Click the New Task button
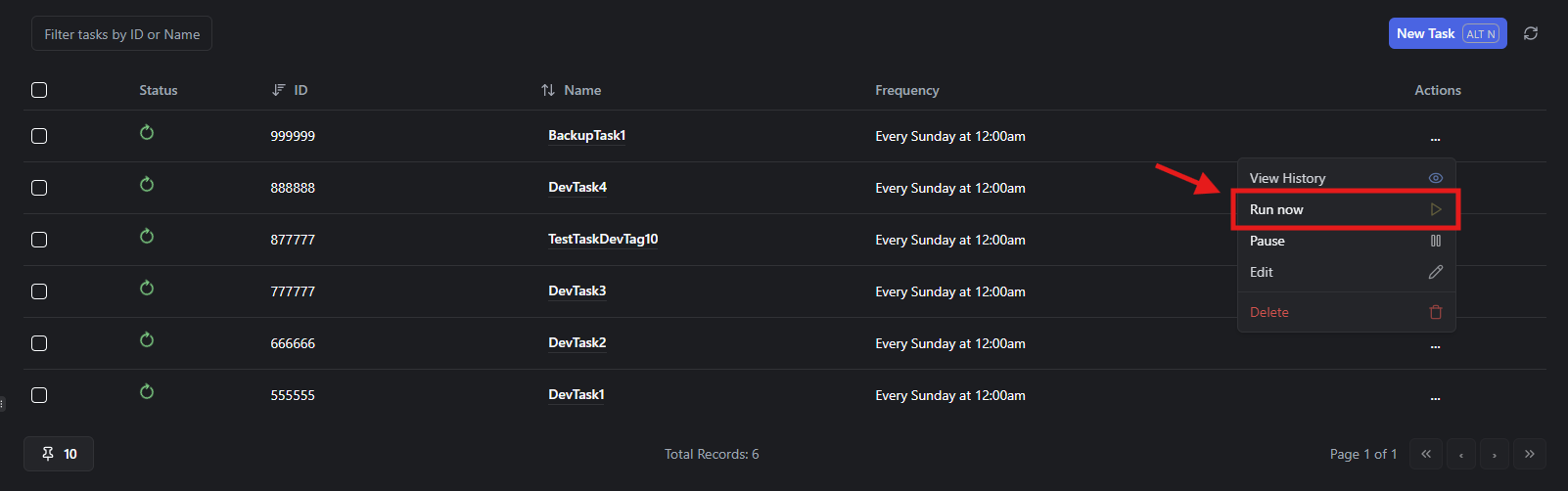 (1447, 33)
